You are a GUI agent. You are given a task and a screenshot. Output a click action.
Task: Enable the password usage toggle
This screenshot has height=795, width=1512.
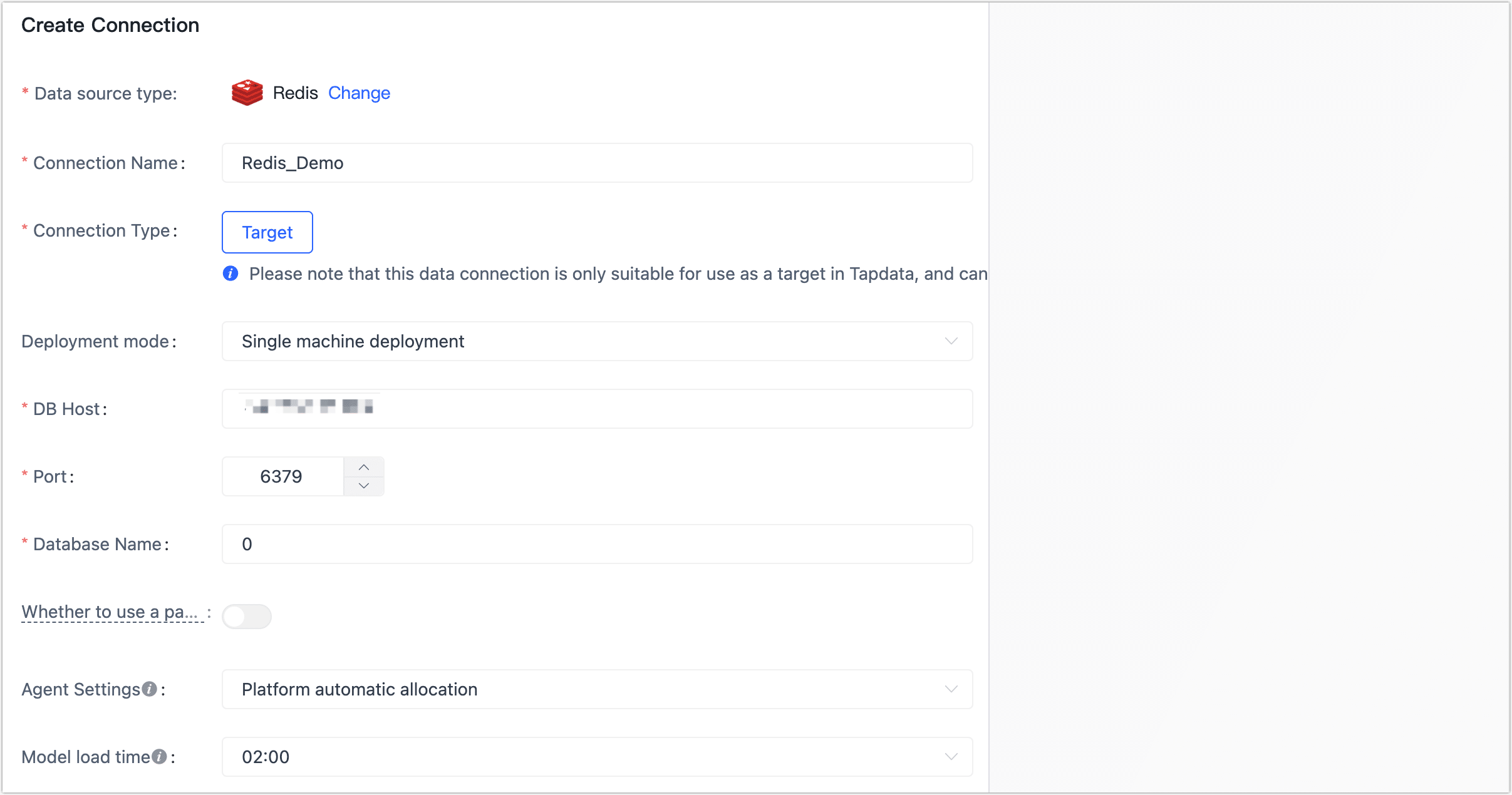pyautogui.click(x=247, y=617)
